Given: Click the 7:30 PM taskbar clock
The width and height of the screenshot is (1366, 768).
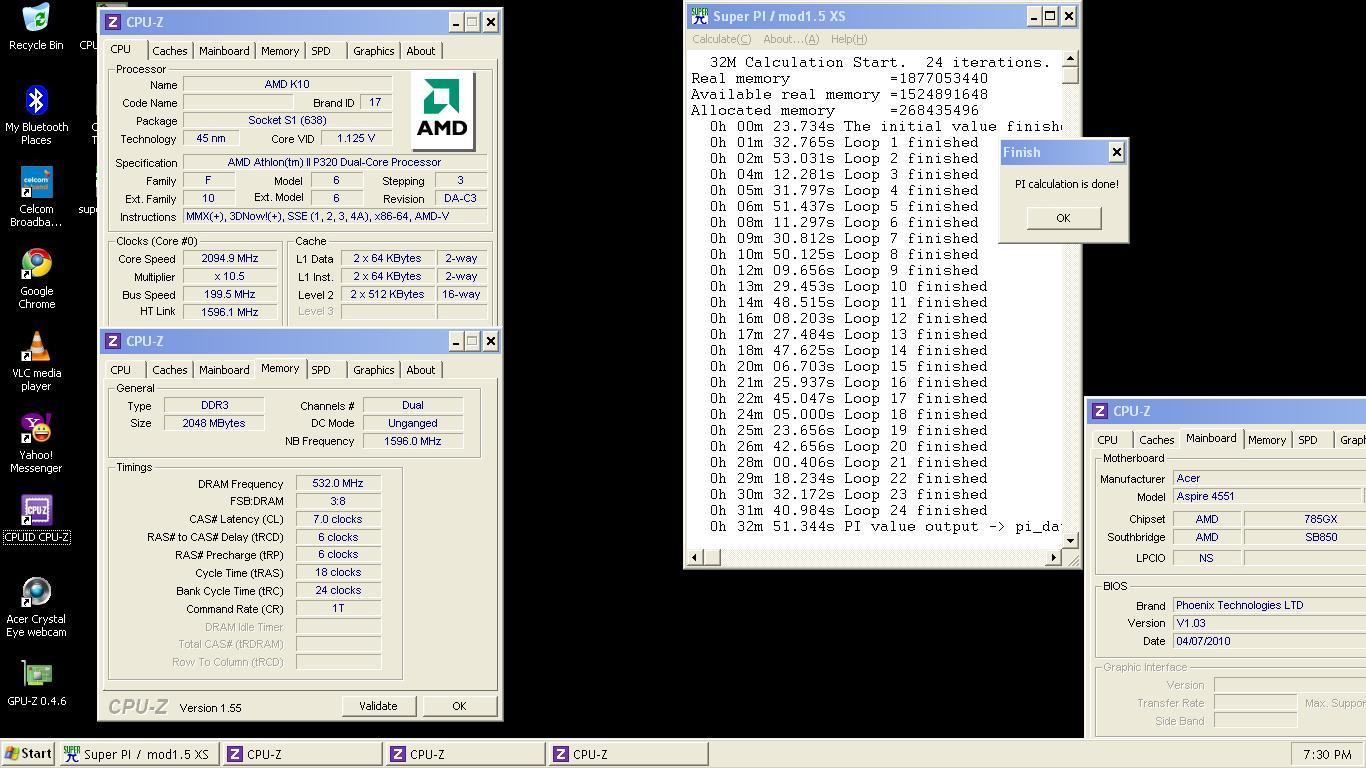Looking at the screenshot, I should pyautogui.click(x=1327, y=755).
